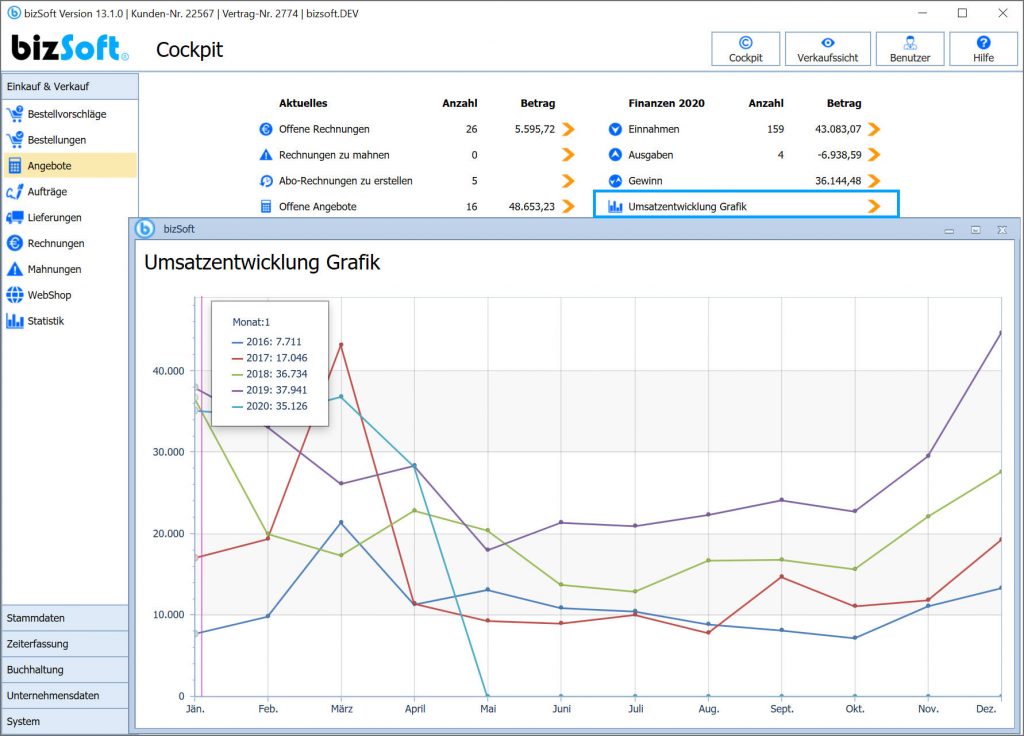Screen dimensions: 1024x736
Task: Click the bizSoft logo in chart window title
Action: click(x=145, y=229)
